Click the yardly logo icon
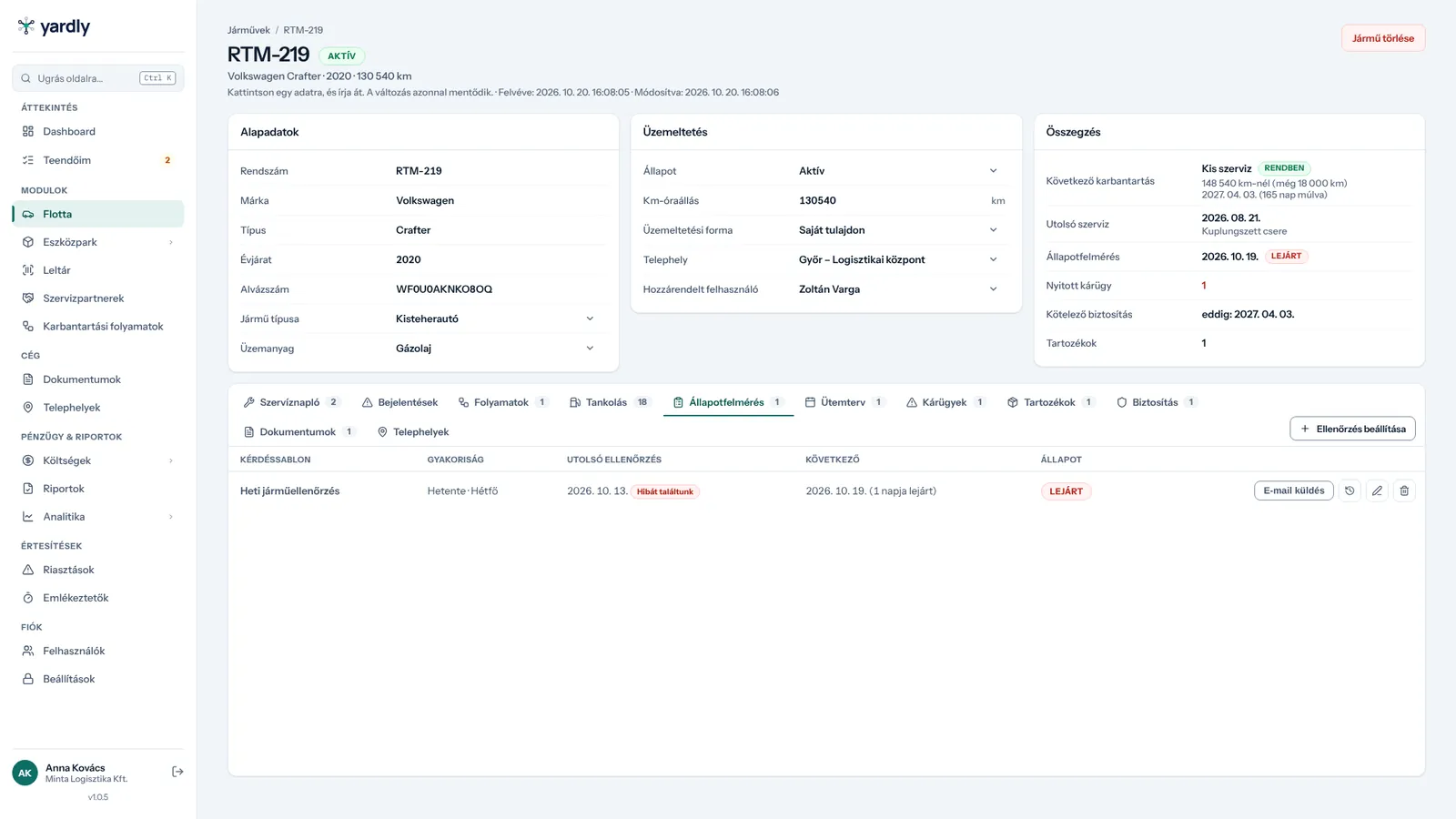Viewport: 1456px width, 819px height. point(26,26)
